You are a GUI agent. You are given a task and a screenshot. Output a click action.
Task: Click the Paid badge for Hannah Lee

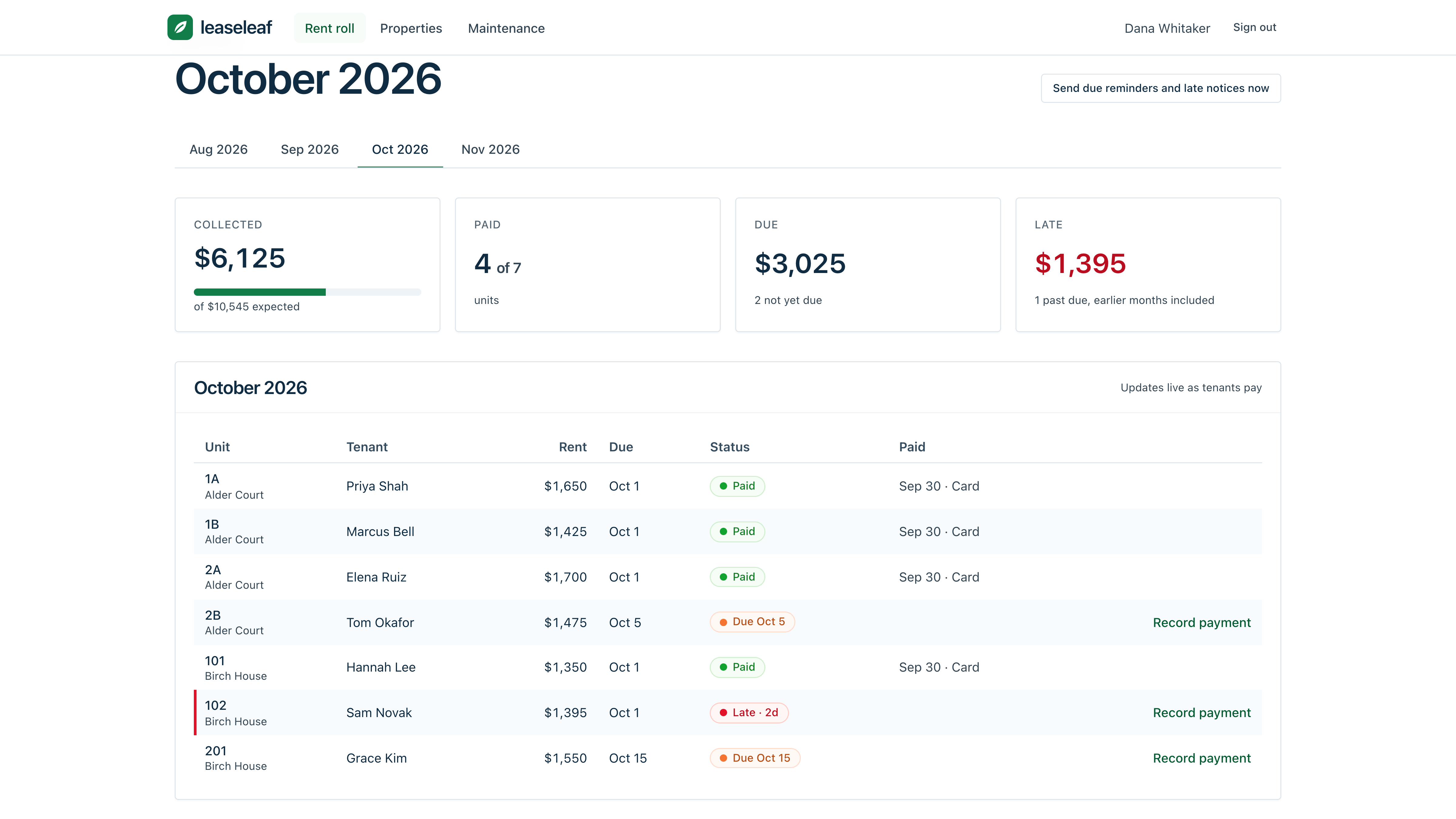[x=737, y=667]
